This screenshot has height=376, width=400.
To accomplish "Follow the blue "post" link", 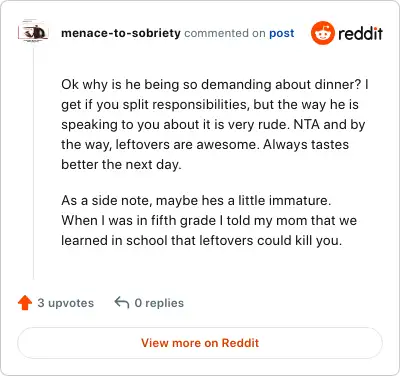I will [x=282, y=33].
